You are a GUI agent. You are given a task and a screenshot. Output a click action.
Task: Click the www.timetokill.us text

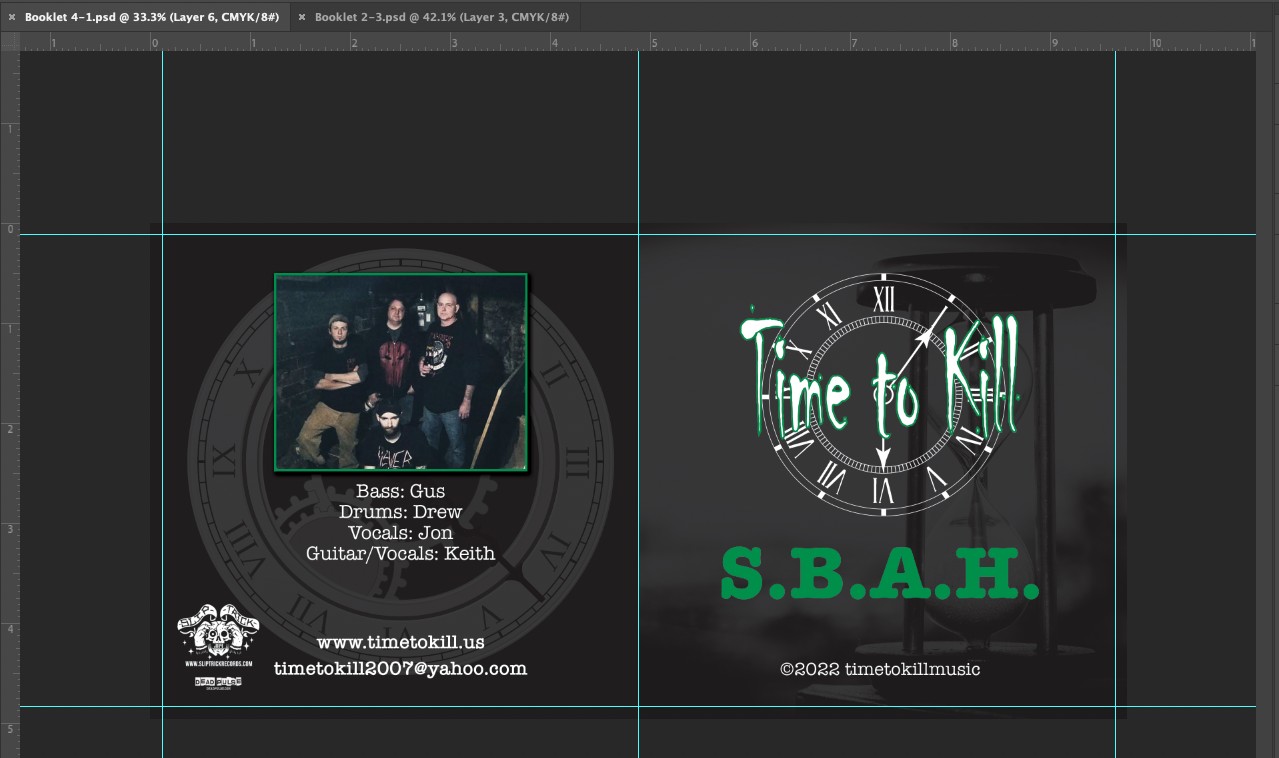(400, 642)
